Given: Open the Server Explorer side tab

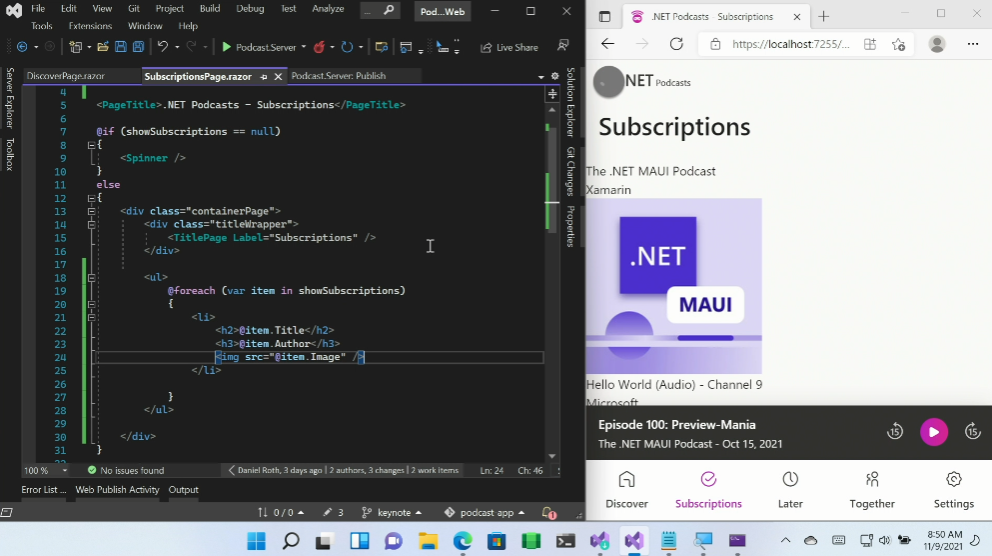Looking at the screenshot, I should pos(9,97).
